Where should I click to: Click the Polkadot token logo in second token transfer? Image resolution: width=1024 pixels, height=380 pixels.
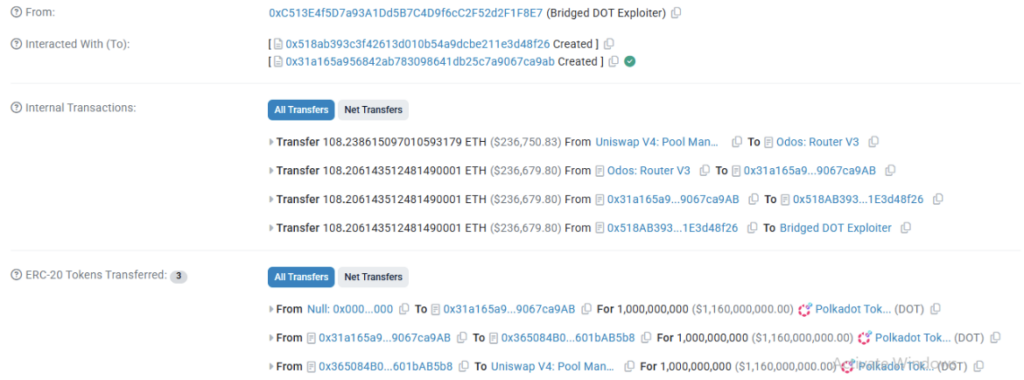(x=864, y=338)
